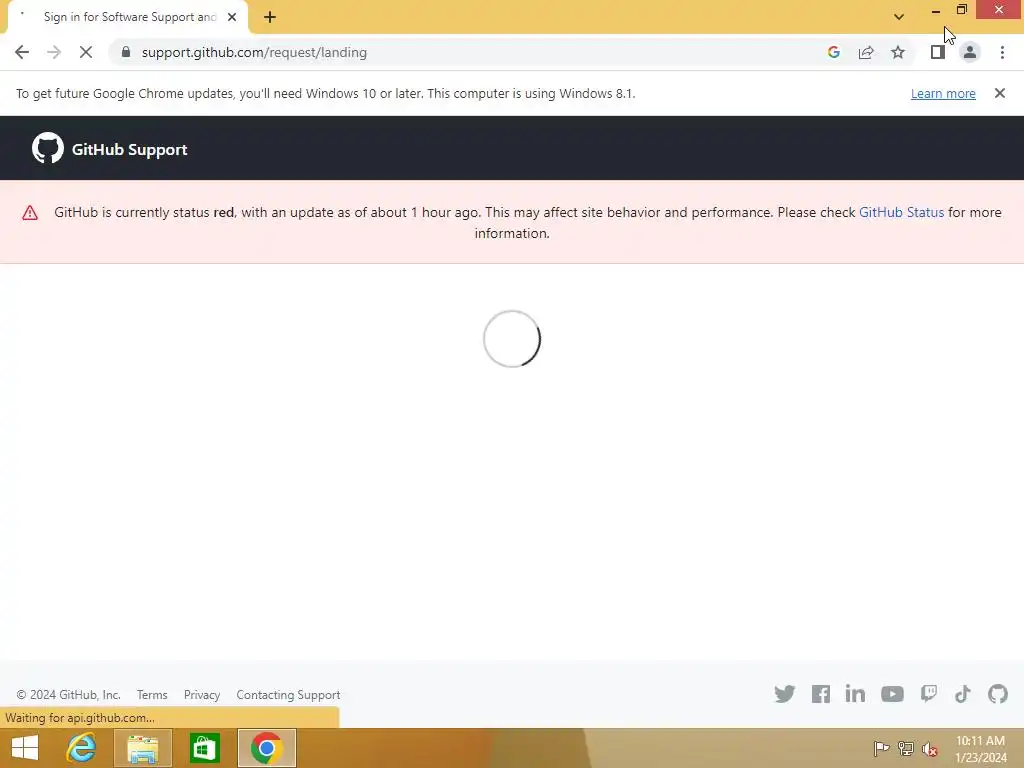Open the GitHub Support home title
This screenshot has width=1024, height=768.
(x=129, y=150)
